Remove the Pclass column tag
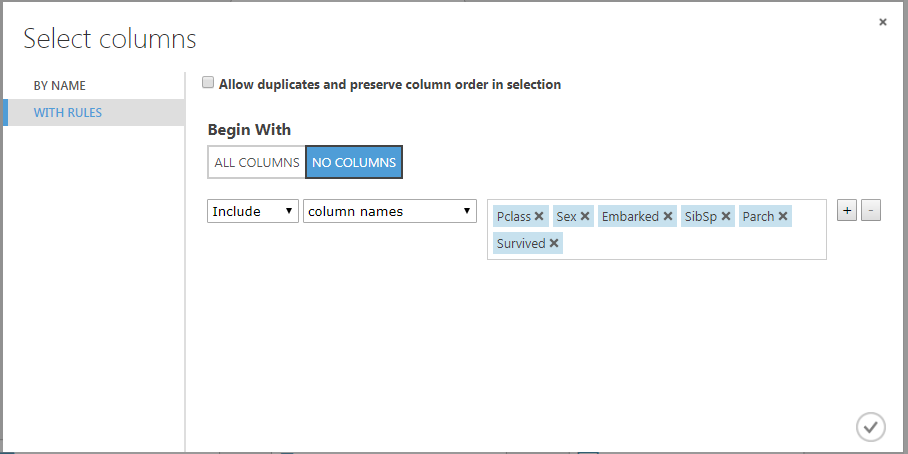 click(x=539, y=216)
